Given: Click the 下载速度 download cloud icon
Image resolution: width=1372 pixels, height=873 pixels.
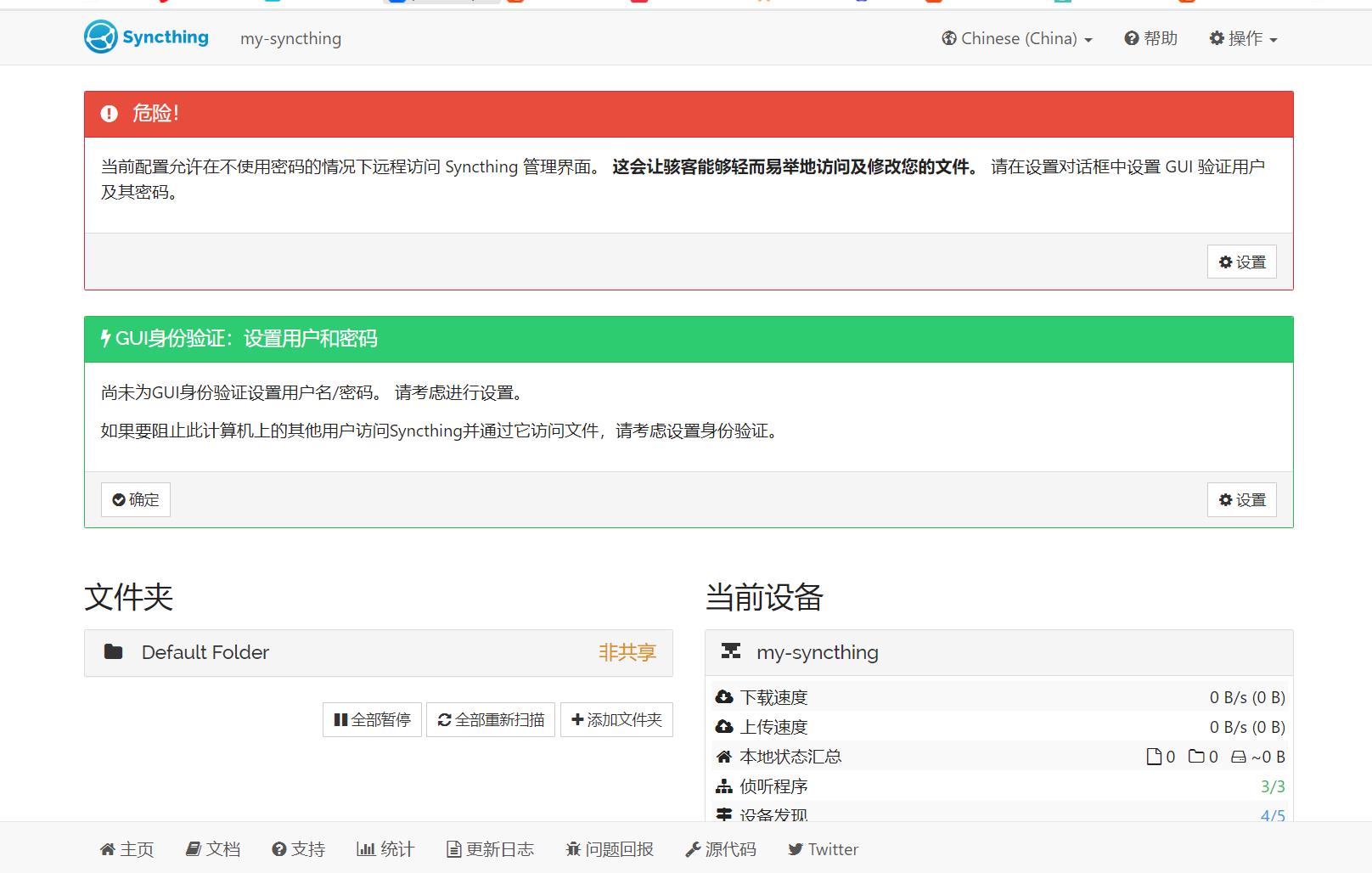Looking at the screenshot, I should [724, 697].
